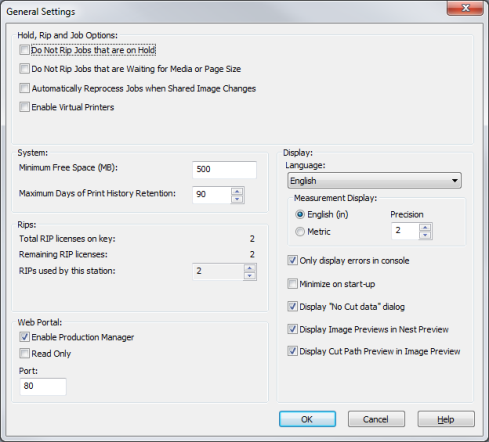This screenshot has width=489, height=442.
Task: Increase Maximum Days of Print History Retention
Action: [237, 191]
